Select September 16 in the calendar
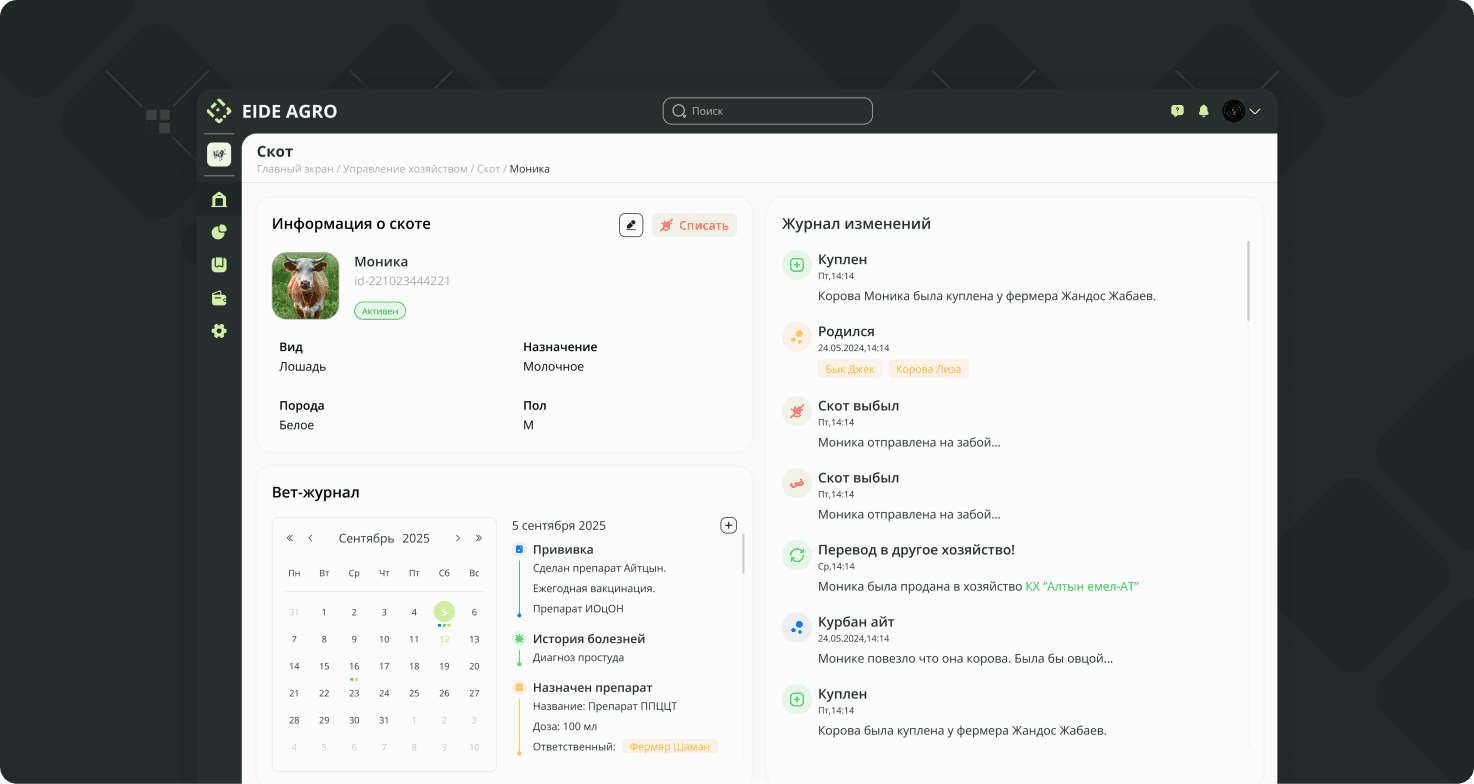Image resolution: width=1474 pixels, height=784 pixels. (x=354, y=666)
